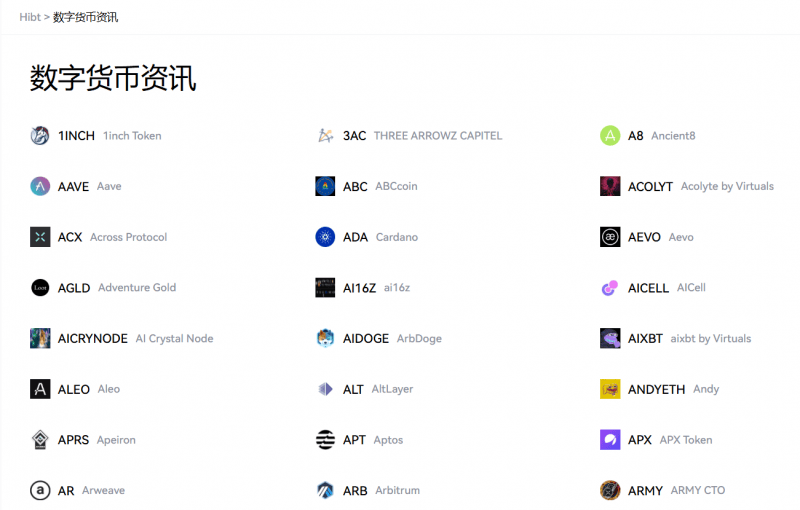Select the ADA symbol text

click(355, 237)
